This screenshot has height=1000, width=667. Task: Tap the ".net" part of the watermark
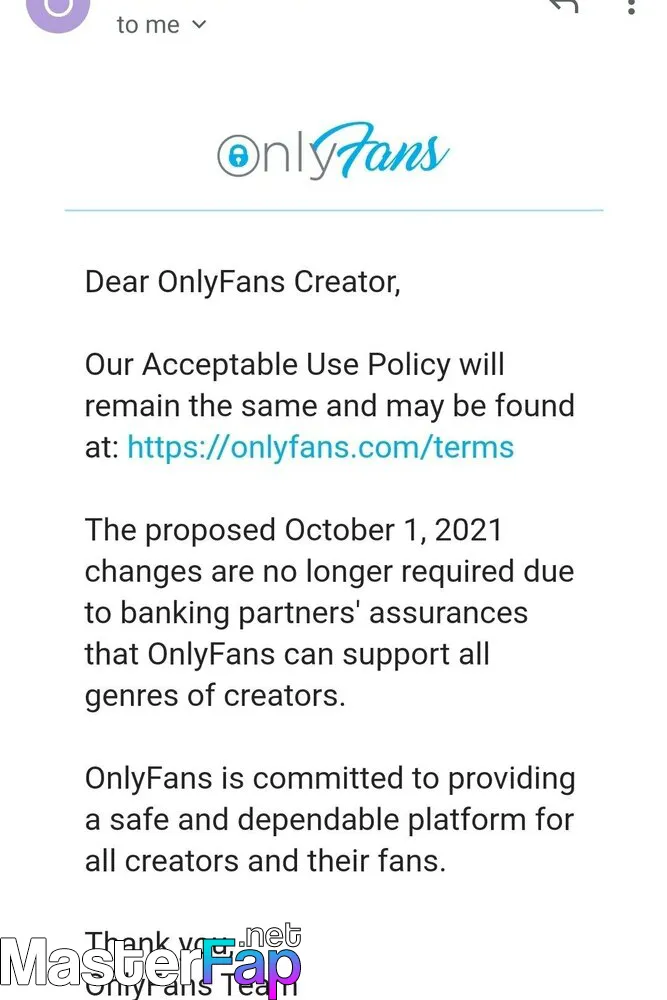[269, 936]
